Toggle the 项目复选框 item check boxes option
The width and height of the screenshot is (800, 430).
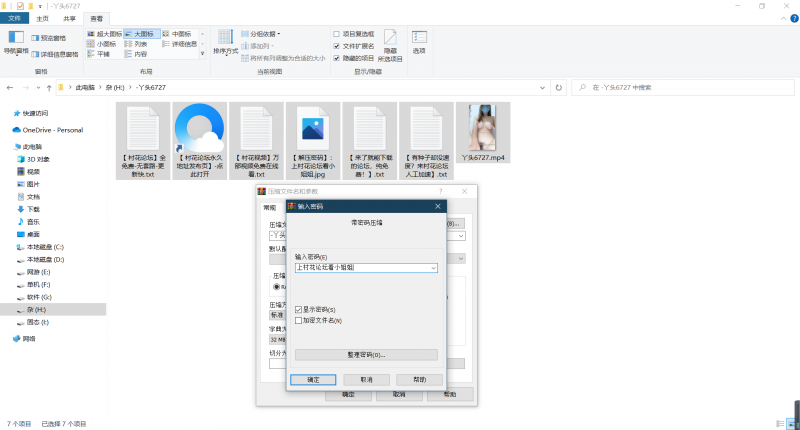coord(338,33)
